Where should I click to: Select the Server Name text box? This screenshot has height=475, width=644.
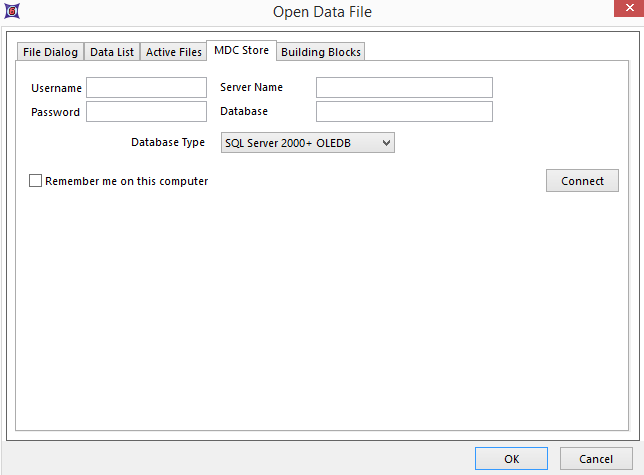[x=404, y=88]
